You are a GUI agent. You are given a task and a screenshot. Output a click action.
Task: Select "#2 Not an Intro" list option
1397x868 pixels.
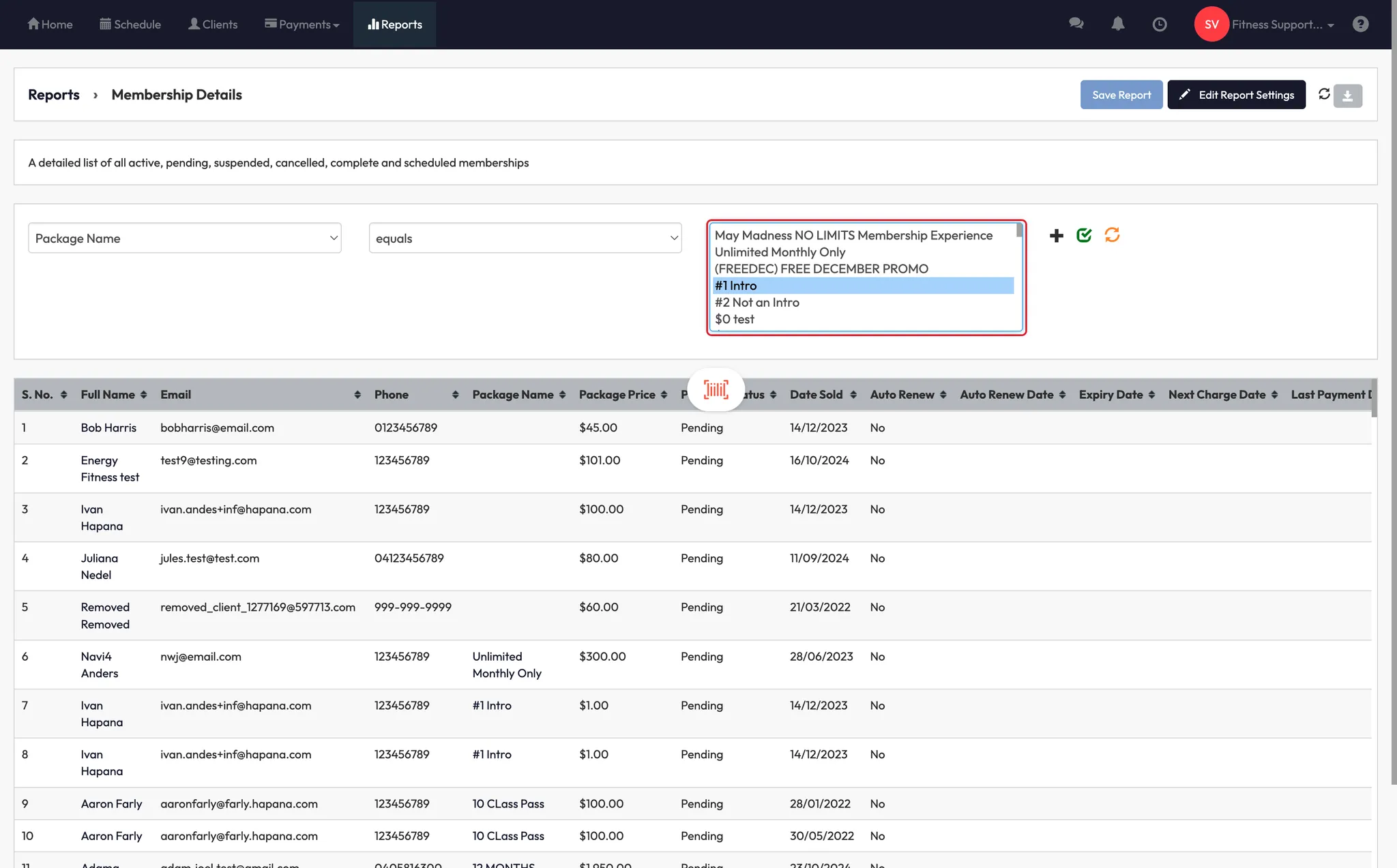point(756,303)
